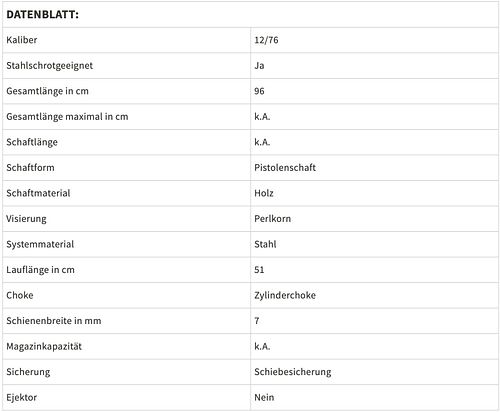Click the 12/76 caliber value
The image size is (500, 412).
point(266,40)
